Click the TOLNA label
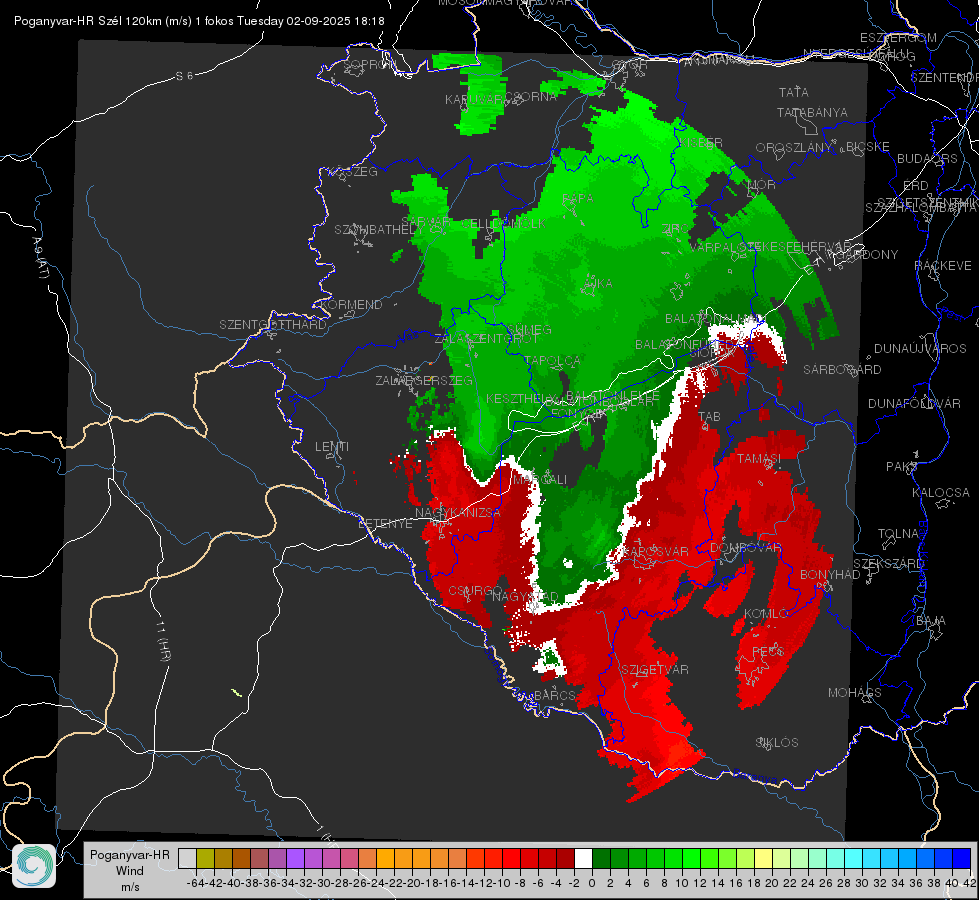This screenshot has height=900, width=979. click(x=898, y=533)
